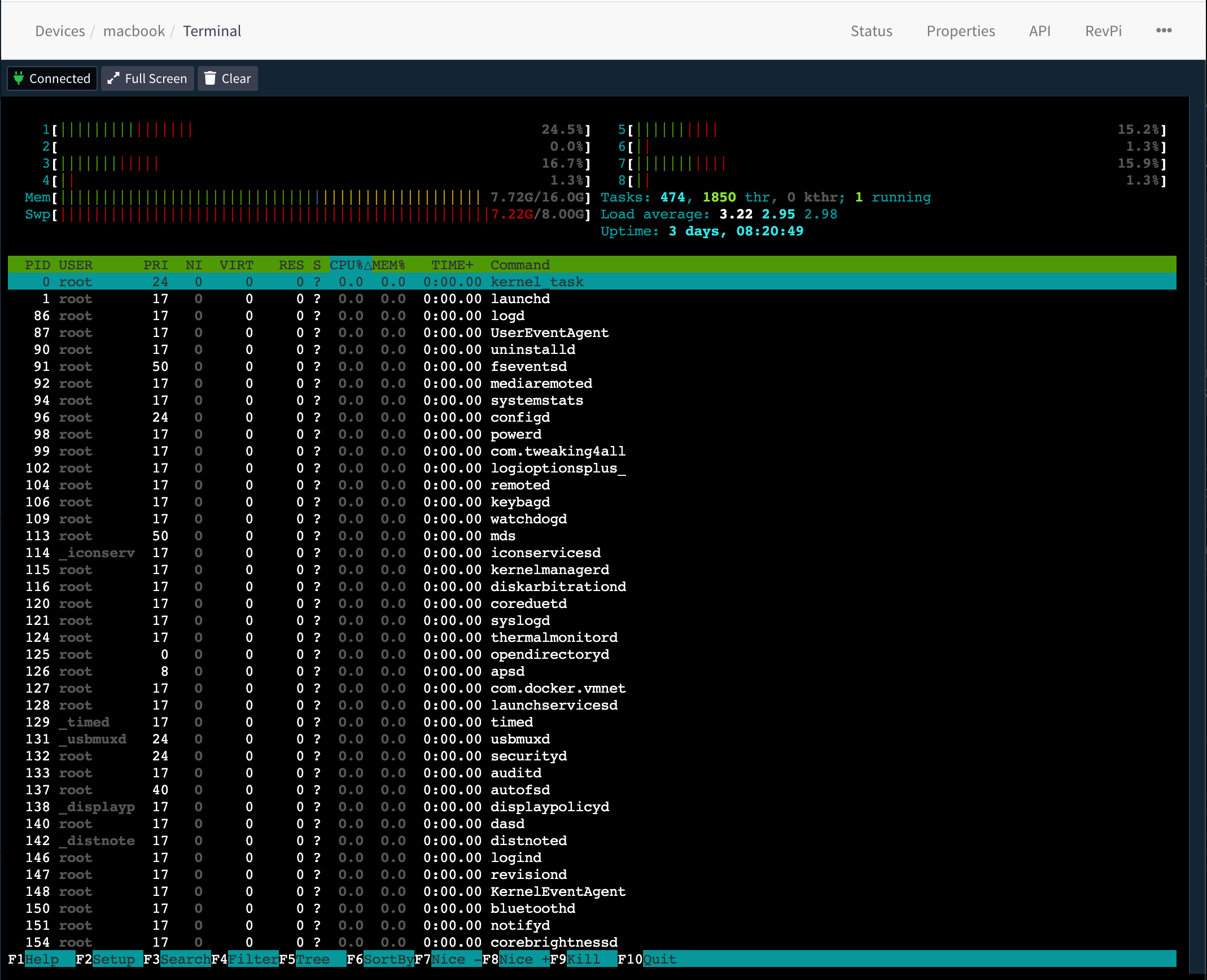Click the green plug Connected icon

coord(19,78)
